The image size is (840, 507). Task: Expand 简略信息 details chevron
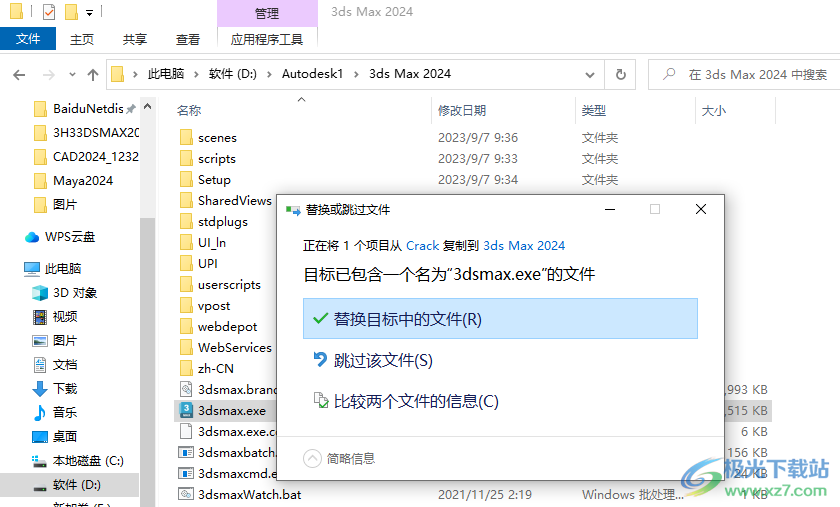[x=314, y=458]
